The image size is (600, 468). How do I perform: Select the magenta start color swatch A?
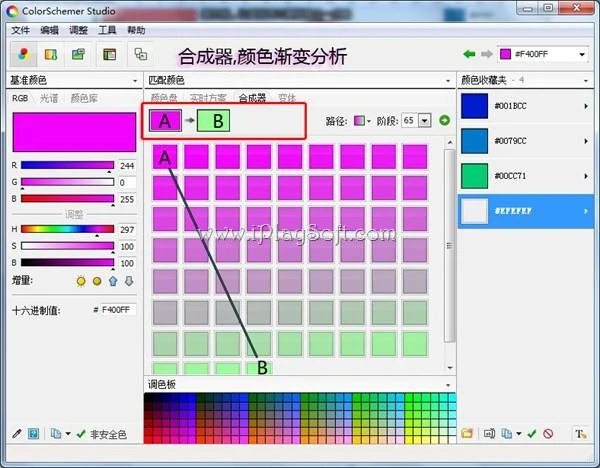point(165,121)
